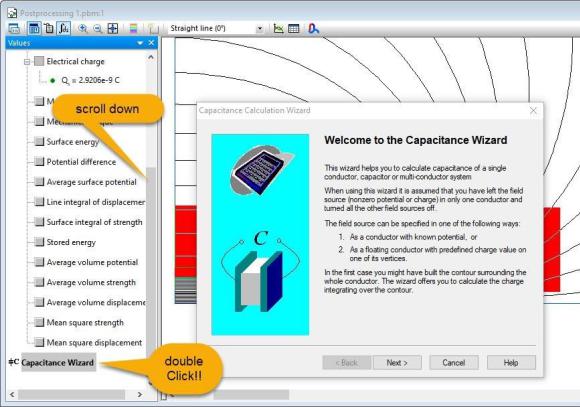This screenshot has height=407, width=580.
Task: Close the Values panel
Action: pyautogui.click(x=151, y=43)
